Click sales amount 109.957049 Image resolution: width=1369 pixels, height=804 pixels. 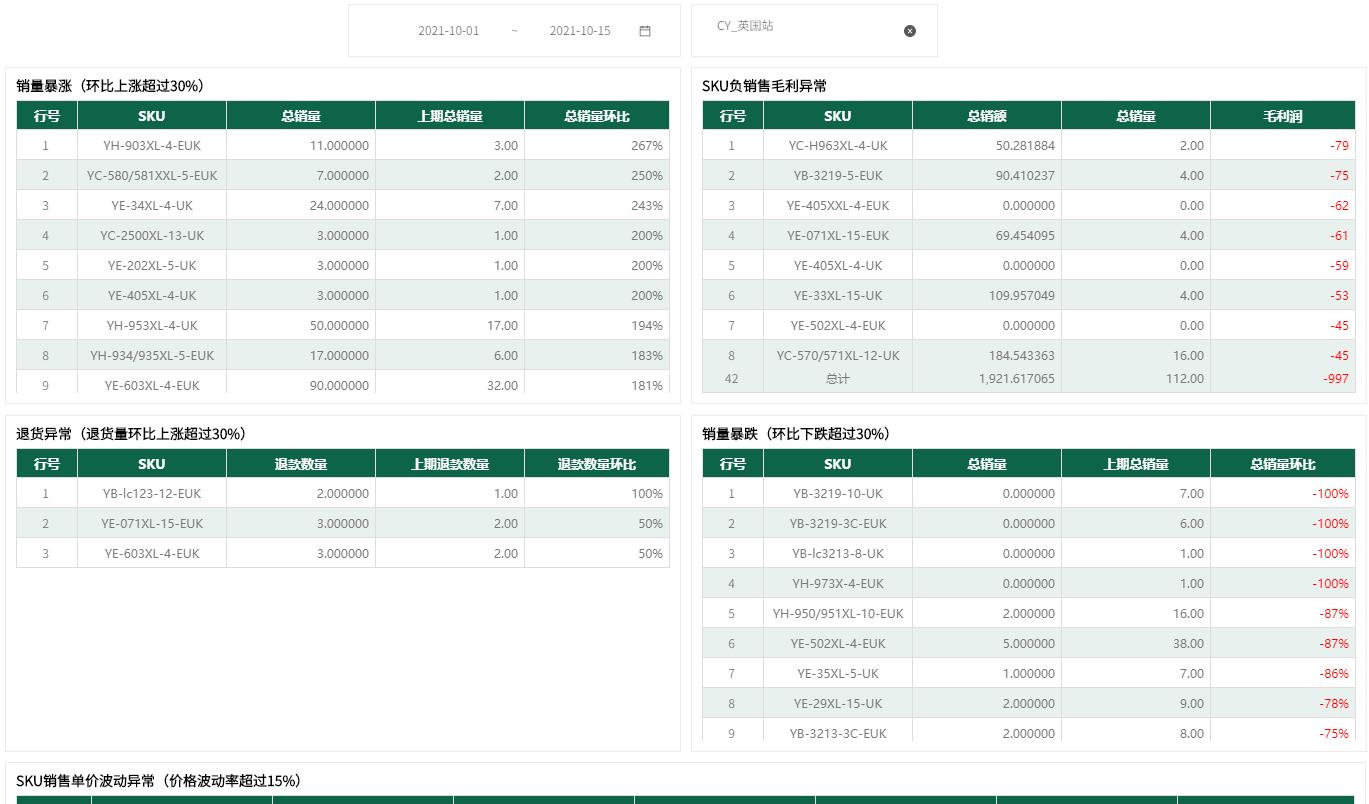click(x=1022, y=296)
